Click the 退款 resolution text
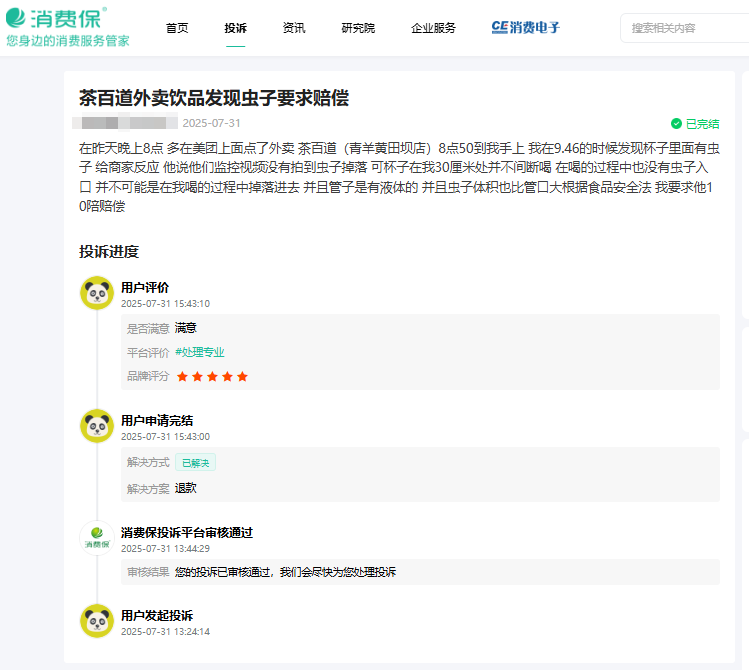Image resolution: width=749 pixels, height=670 pixels. click(x=186, y=488)
